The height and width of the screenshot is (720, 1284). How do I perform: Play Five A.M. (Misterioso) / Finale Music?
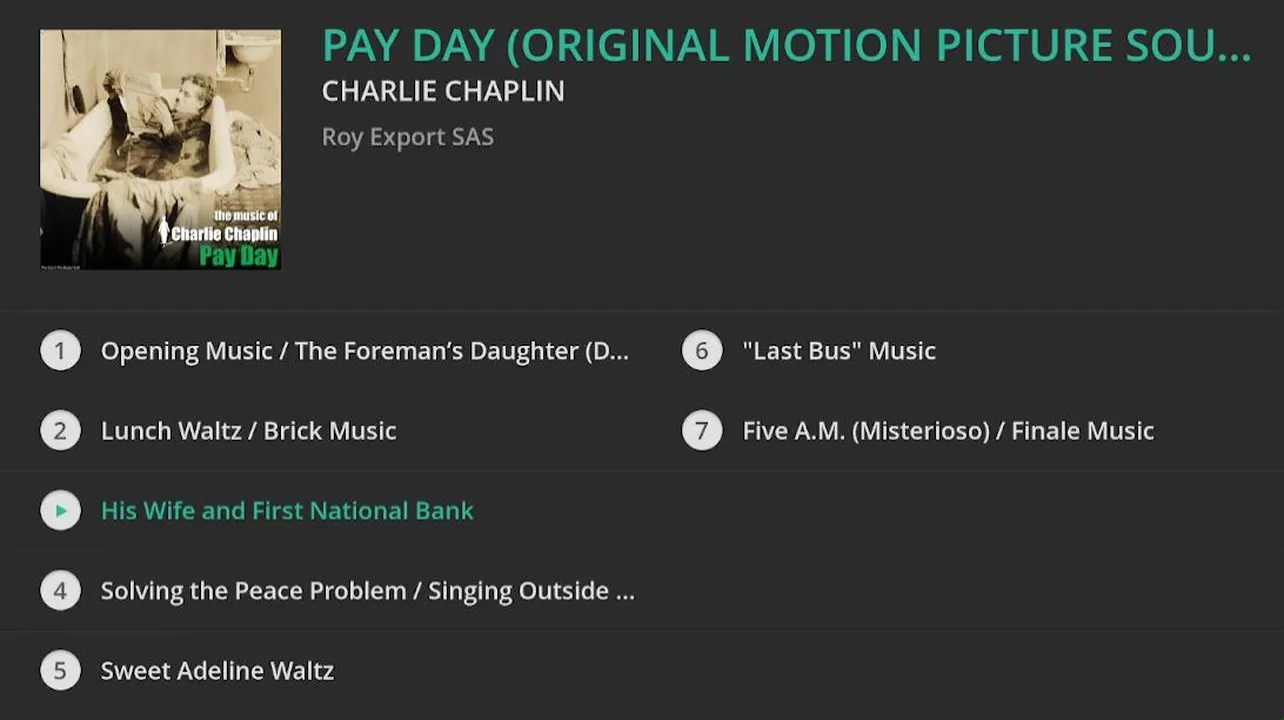(948, 431)
